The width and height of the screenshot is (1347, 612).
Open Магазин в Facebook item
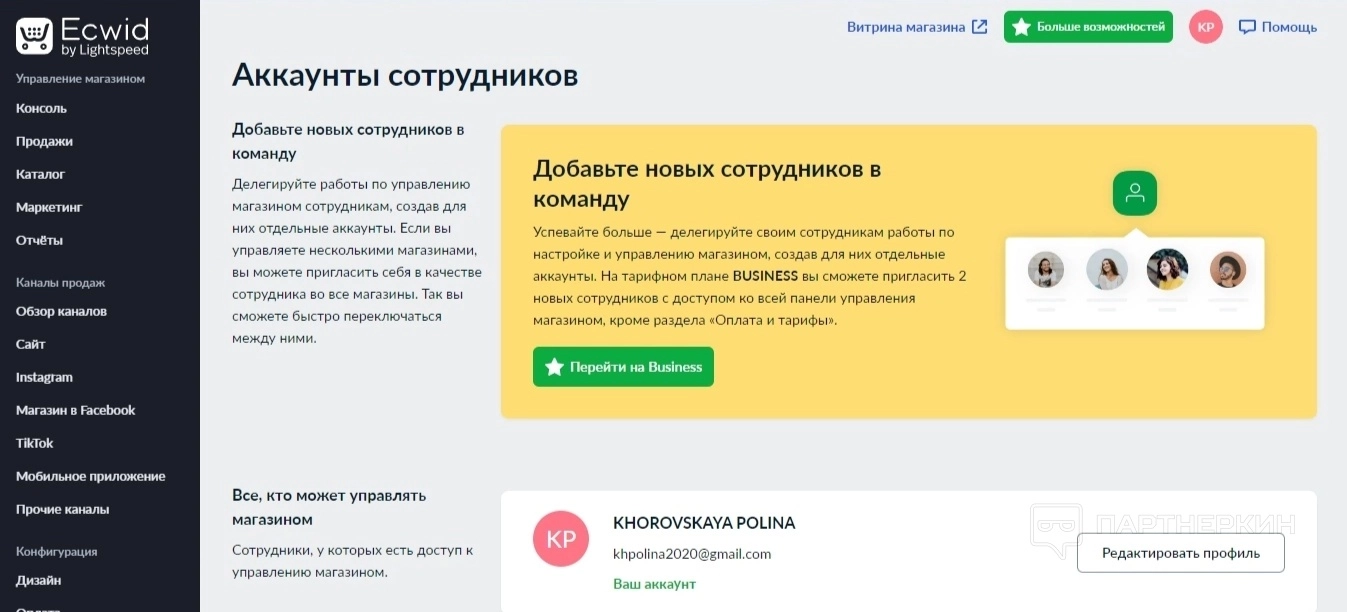(75, 410)
